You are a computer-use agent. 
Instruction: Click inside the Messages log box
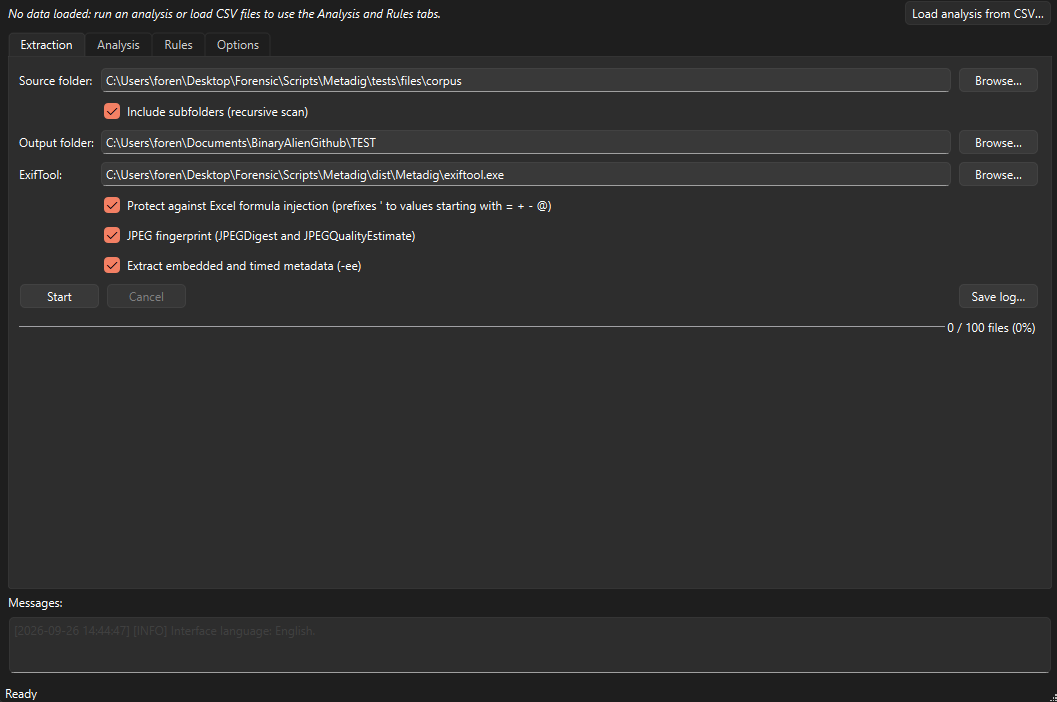529,645
